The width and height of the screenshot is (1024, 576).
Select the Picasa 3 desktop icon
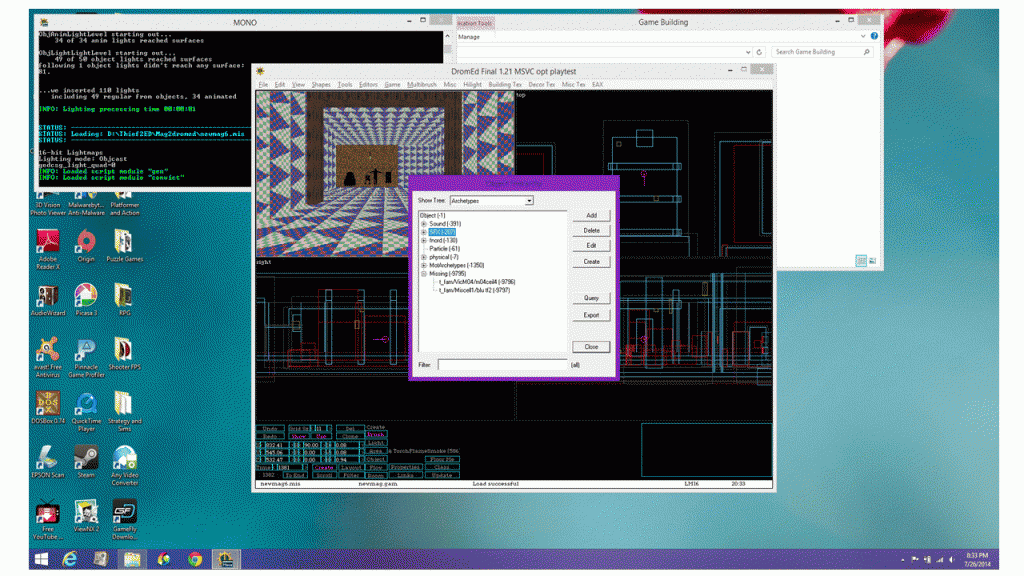tap(85, 296)
